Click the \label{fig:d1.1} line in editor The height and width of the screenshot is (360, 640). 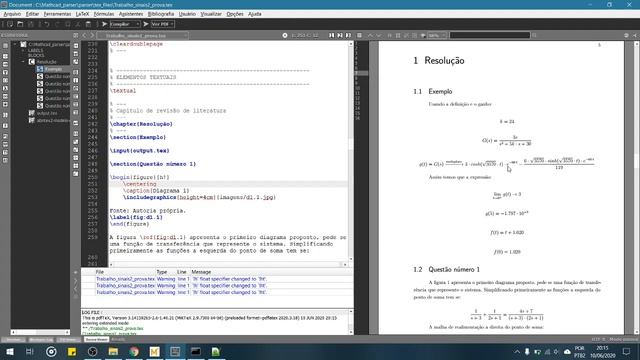(x=136, y=217)
